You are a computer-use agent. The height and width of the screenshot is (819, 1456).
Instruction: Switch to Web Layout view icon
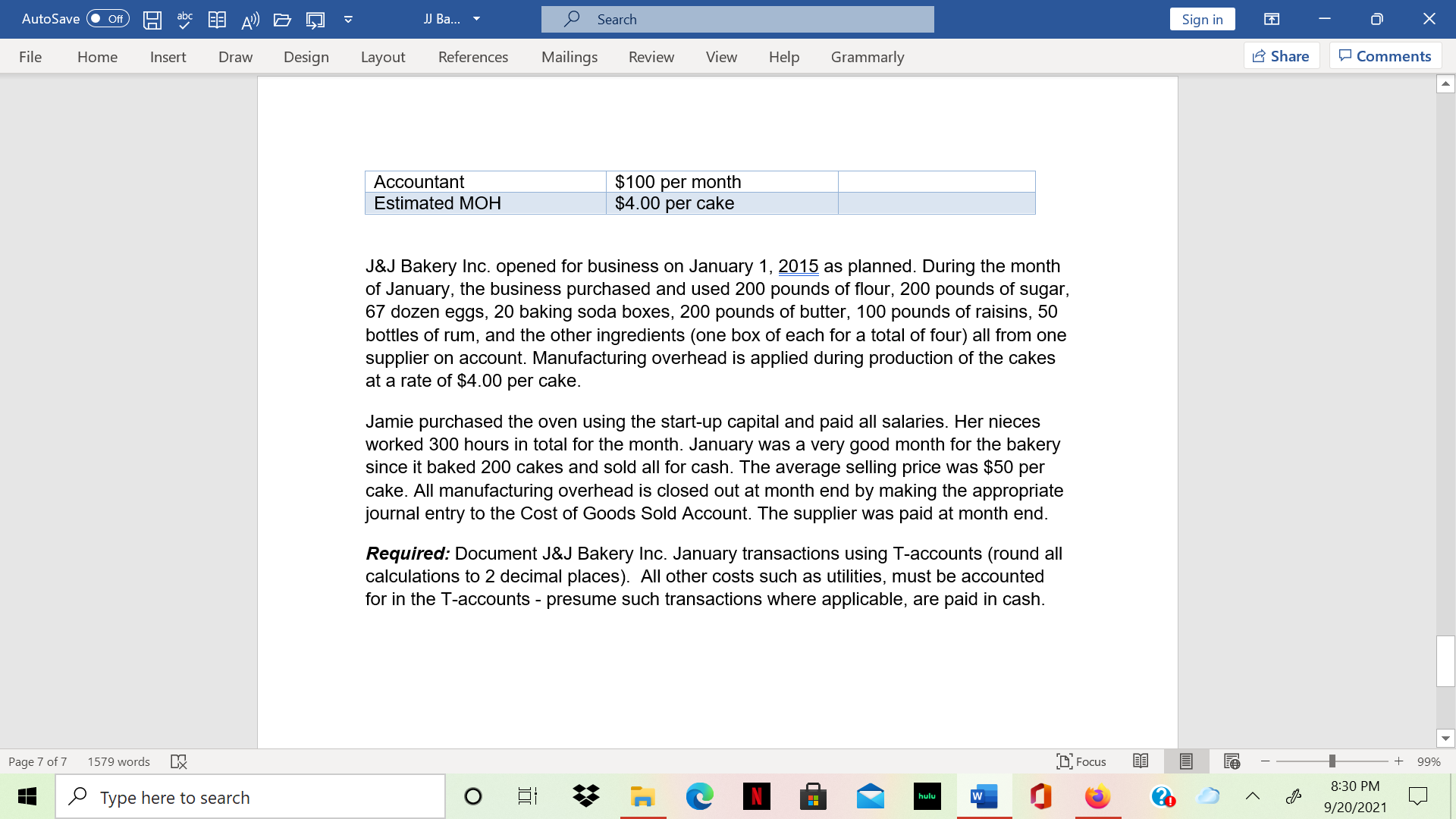tap(1232, 761)
